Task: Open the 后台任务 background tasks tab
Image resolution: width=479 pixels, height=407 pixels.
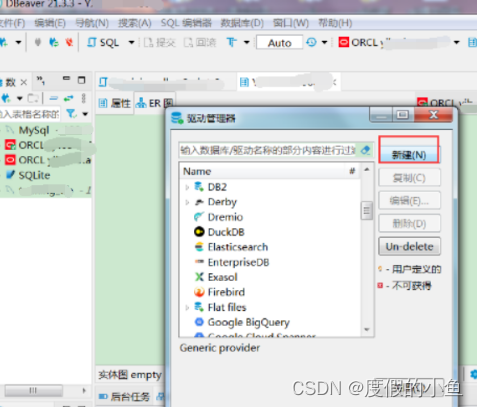Action: click(125, 396)
